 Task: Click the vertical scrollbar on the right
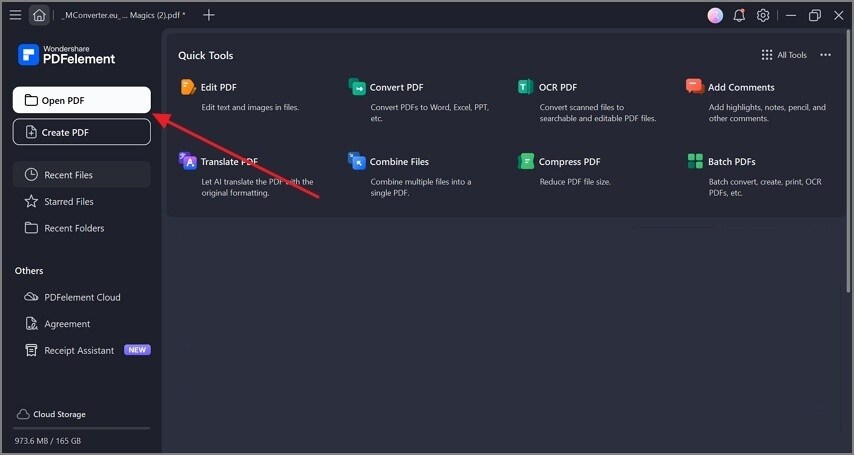click(850, 161)
